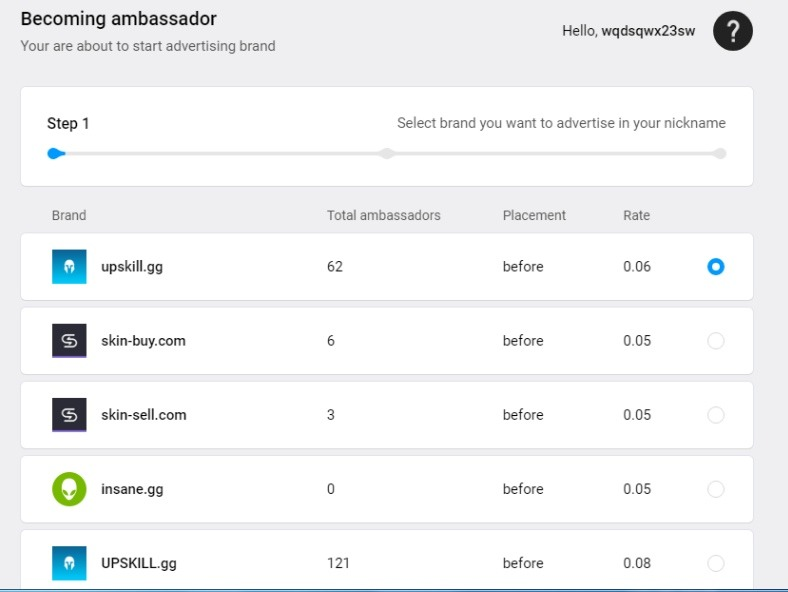The height and width of the screenshot is (592, 788).
Task: Click the Rate column header
Action: pos(636,215)
